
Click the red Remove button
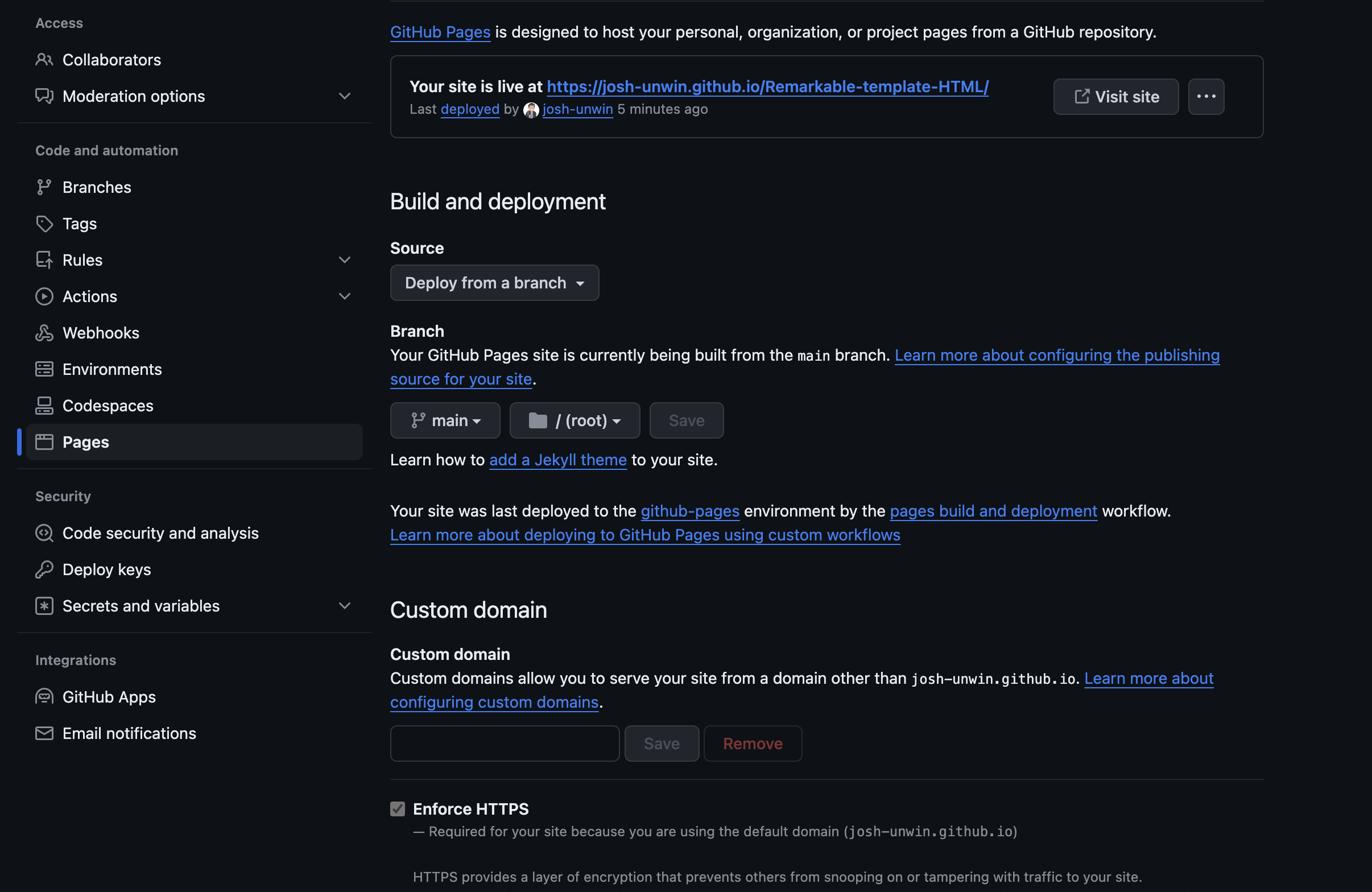[x=753, y=743]
